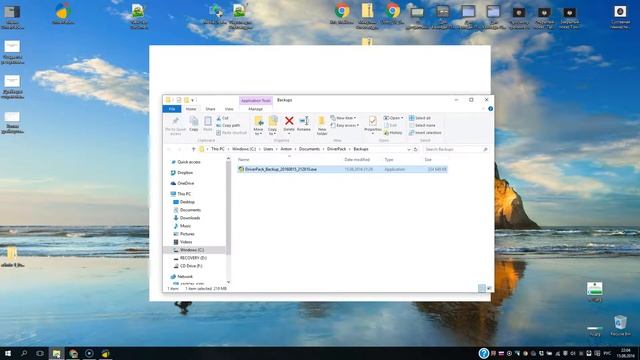Select Pictures in navigation pane
This screenshot has height=360, width=640.
pyautogui.click(x=184, y=234)
